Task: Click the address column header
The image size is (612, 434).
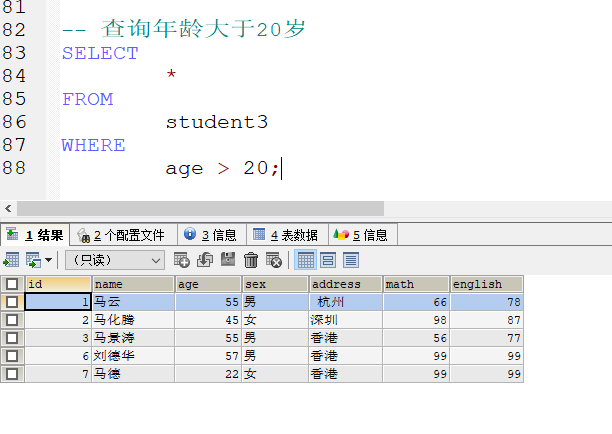Action: point(346,284)
